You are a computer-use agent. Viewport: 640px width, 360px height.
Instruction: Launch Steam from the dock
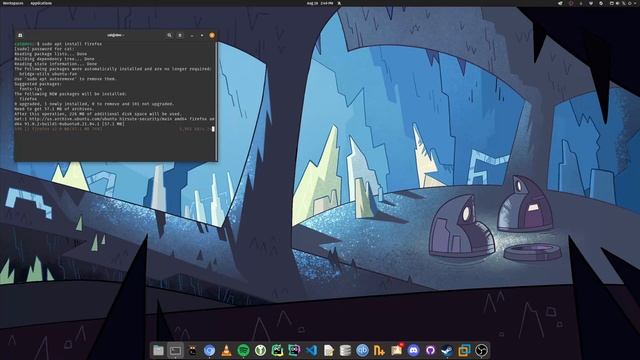tap(447, 350)
